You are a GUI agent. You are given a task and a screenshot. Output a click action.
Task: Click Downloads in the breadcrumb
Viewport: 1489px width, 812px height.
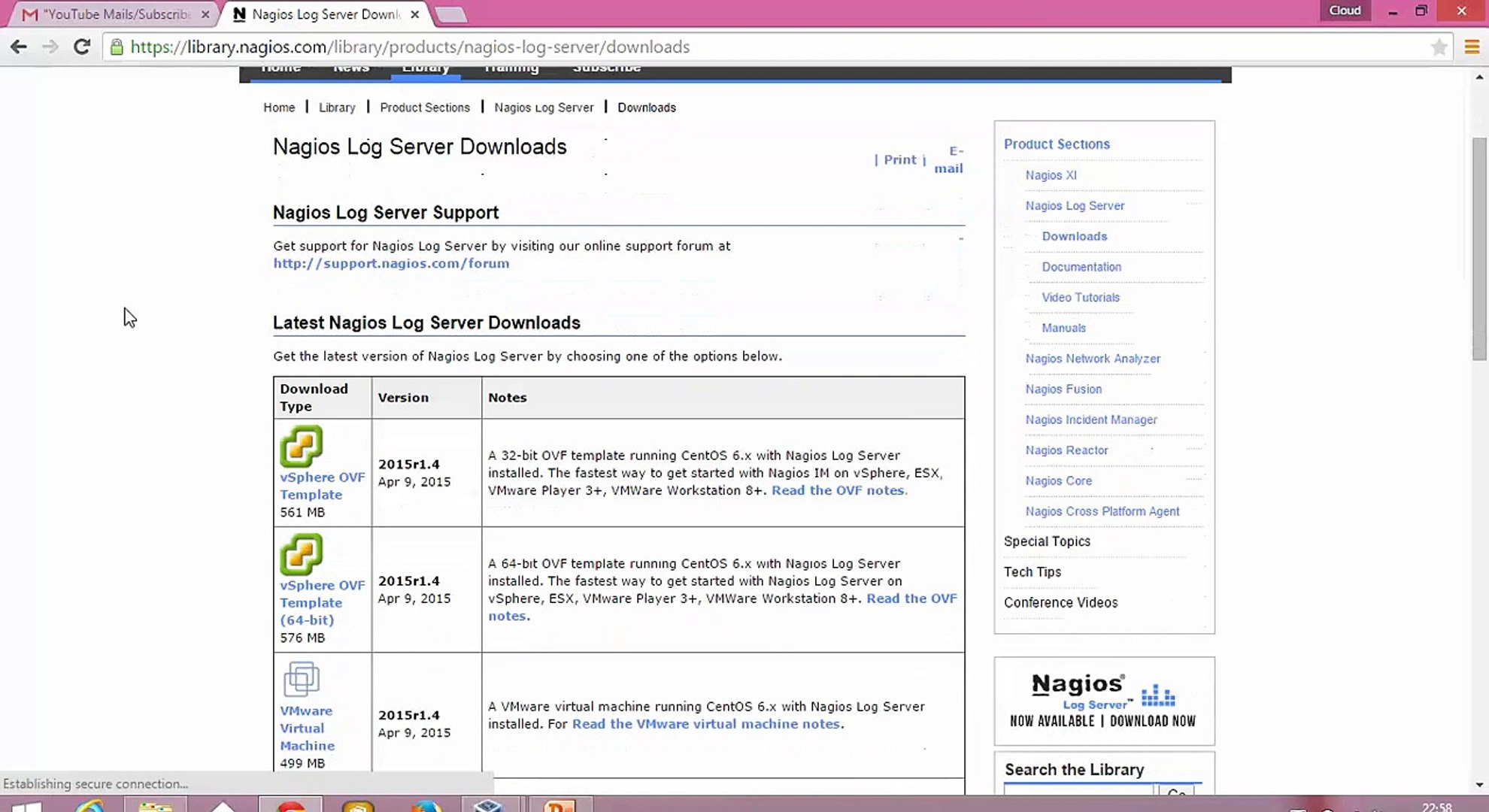click(x=647, y=108)
